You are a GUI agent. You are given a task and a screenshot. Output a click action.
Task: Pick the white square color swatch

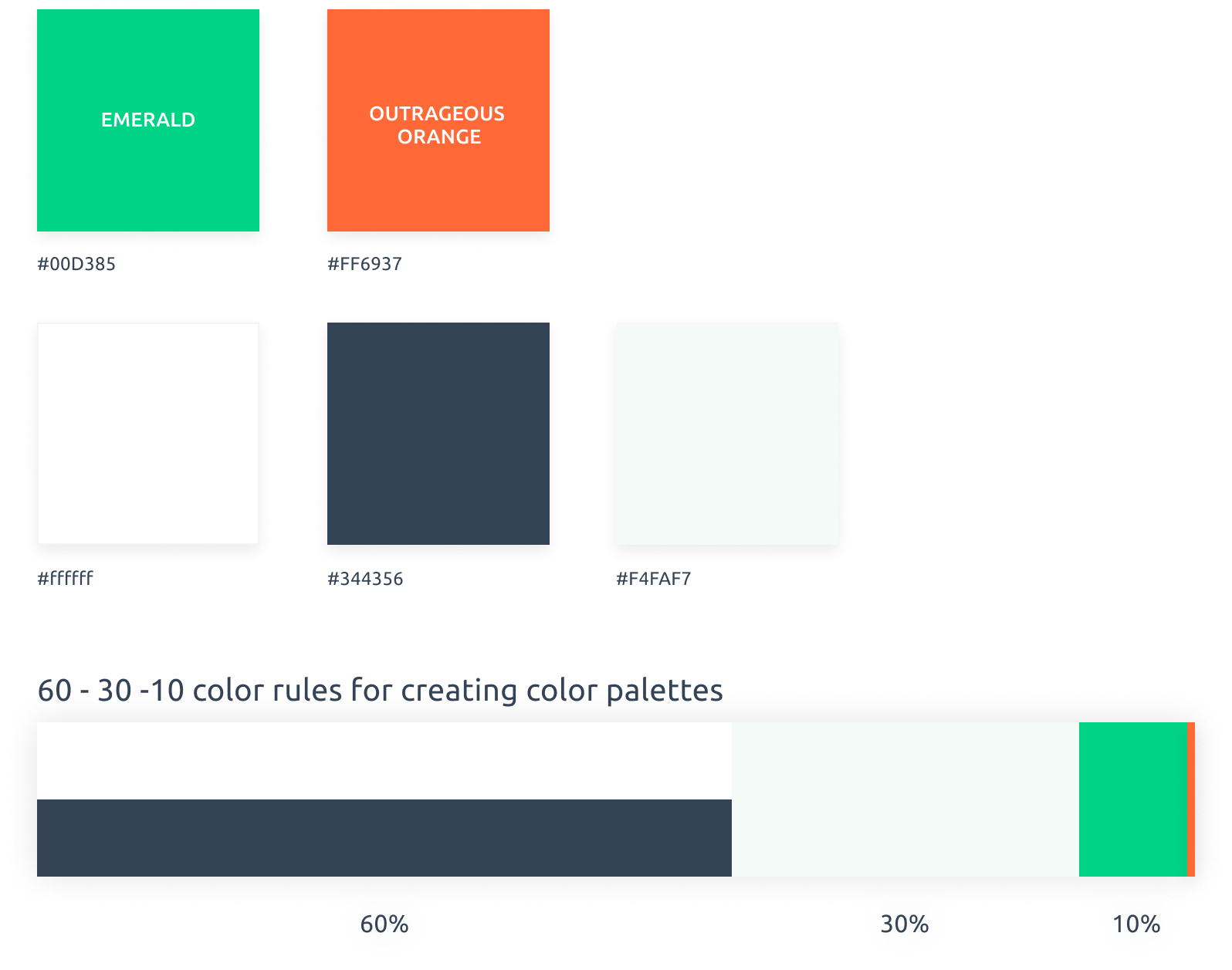coord(148,434)
